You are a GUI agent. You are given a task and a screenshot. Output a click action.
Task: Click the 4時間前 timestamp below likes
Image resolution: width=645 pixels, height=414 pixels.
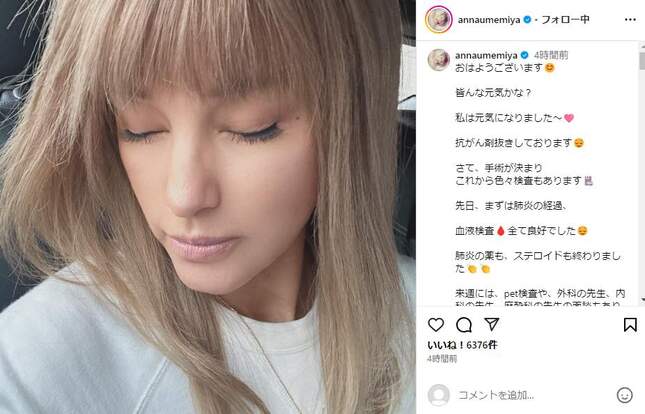tap(442, 359)
